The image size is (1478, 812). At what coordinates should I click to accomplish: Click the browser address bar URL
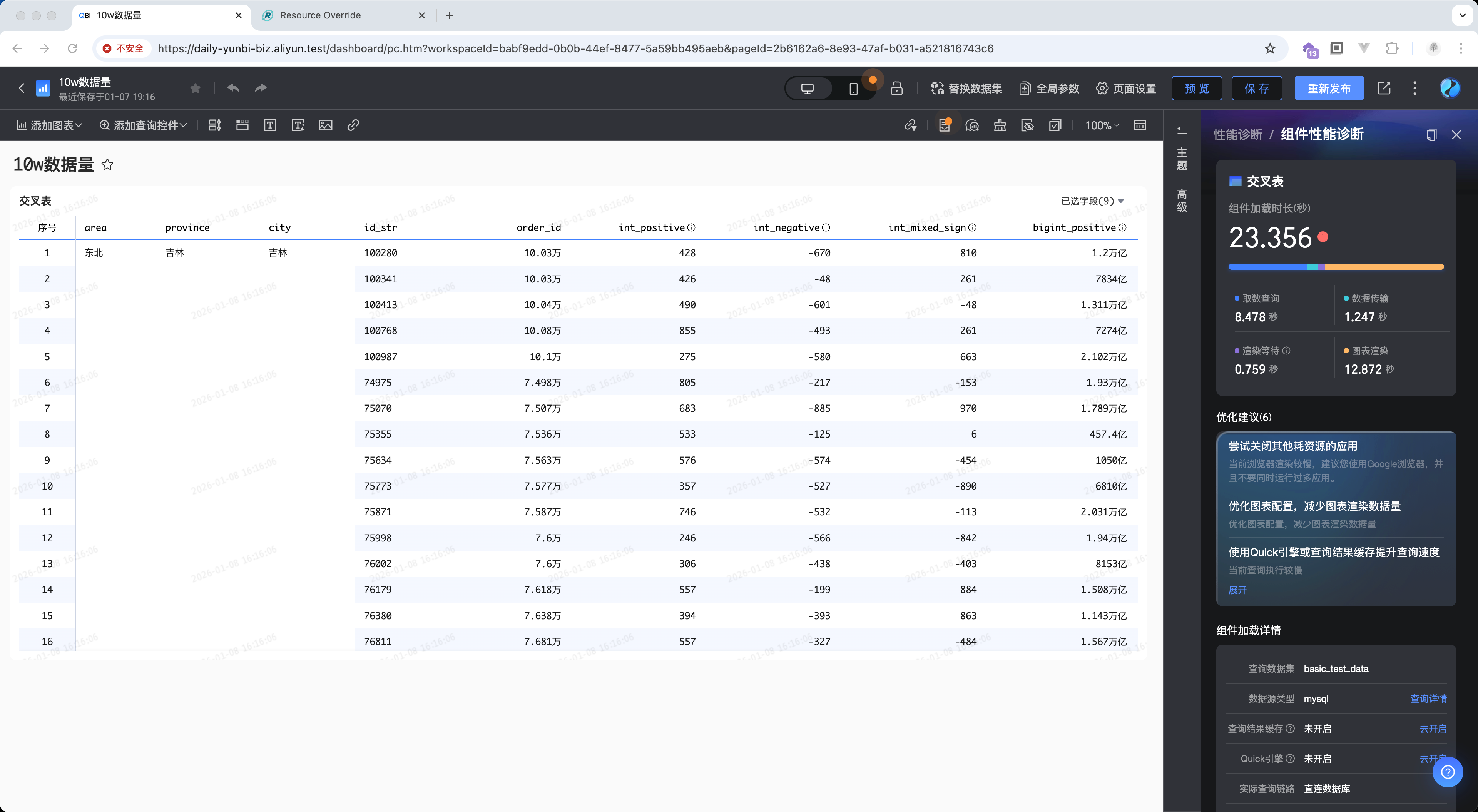click(575, 49)
